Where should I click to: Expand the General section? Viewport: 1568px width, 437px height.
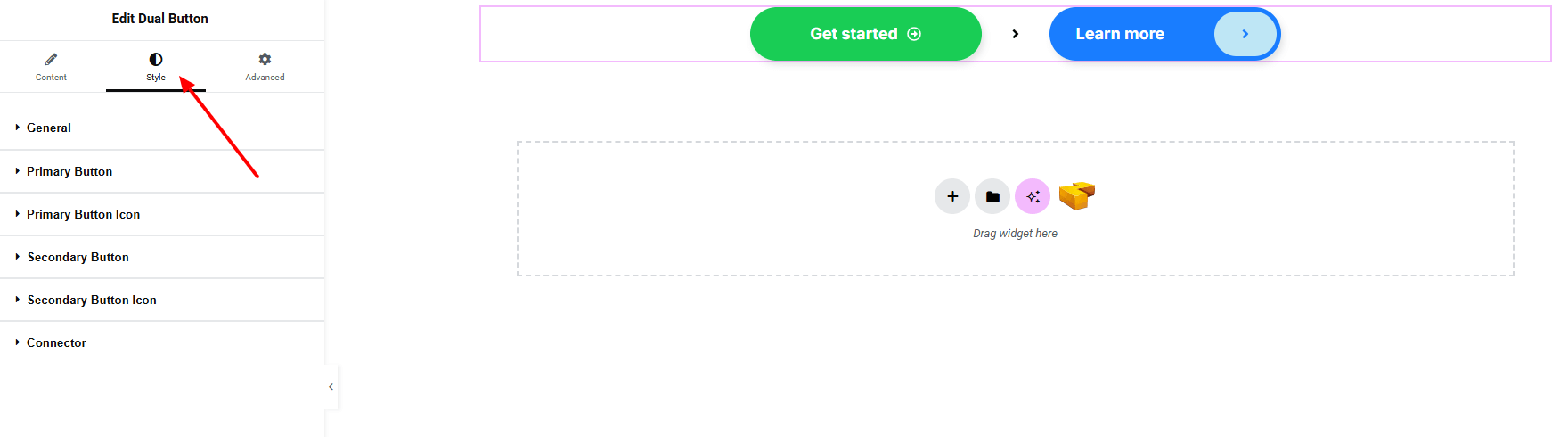pyautogui.click(x=49, y=128)
